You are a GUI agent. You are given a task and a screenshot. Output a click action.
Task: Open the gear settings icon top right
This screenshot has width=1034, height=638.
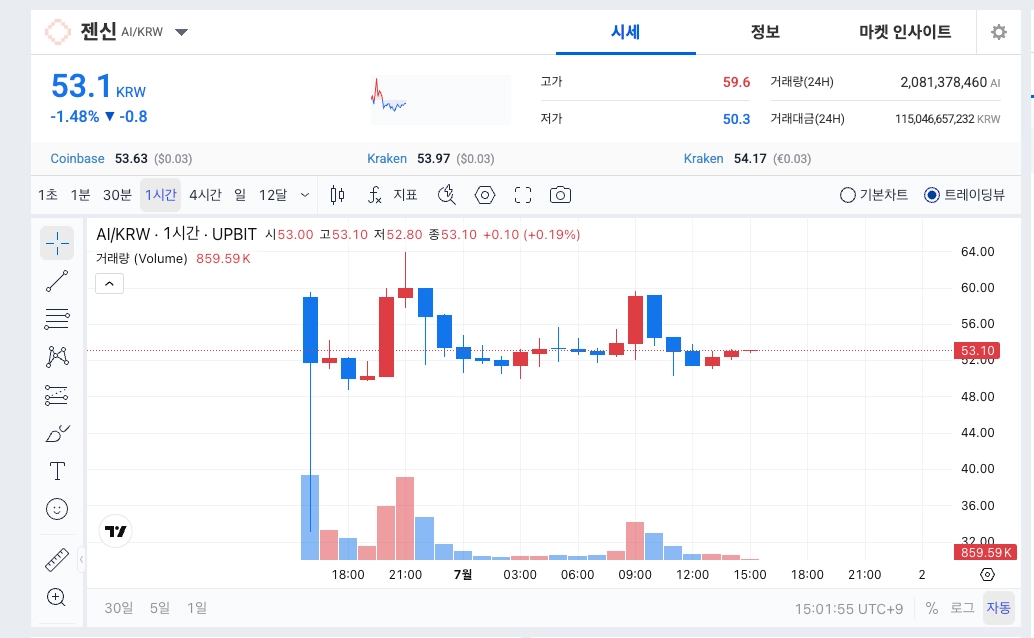pos(999,32)
